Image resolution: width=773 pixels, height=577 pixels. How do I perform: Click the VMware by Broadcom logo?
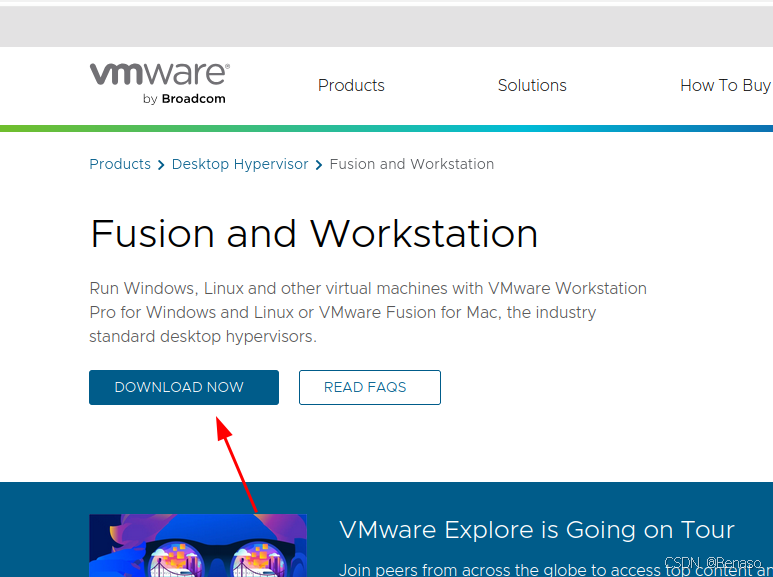[159, 84]
